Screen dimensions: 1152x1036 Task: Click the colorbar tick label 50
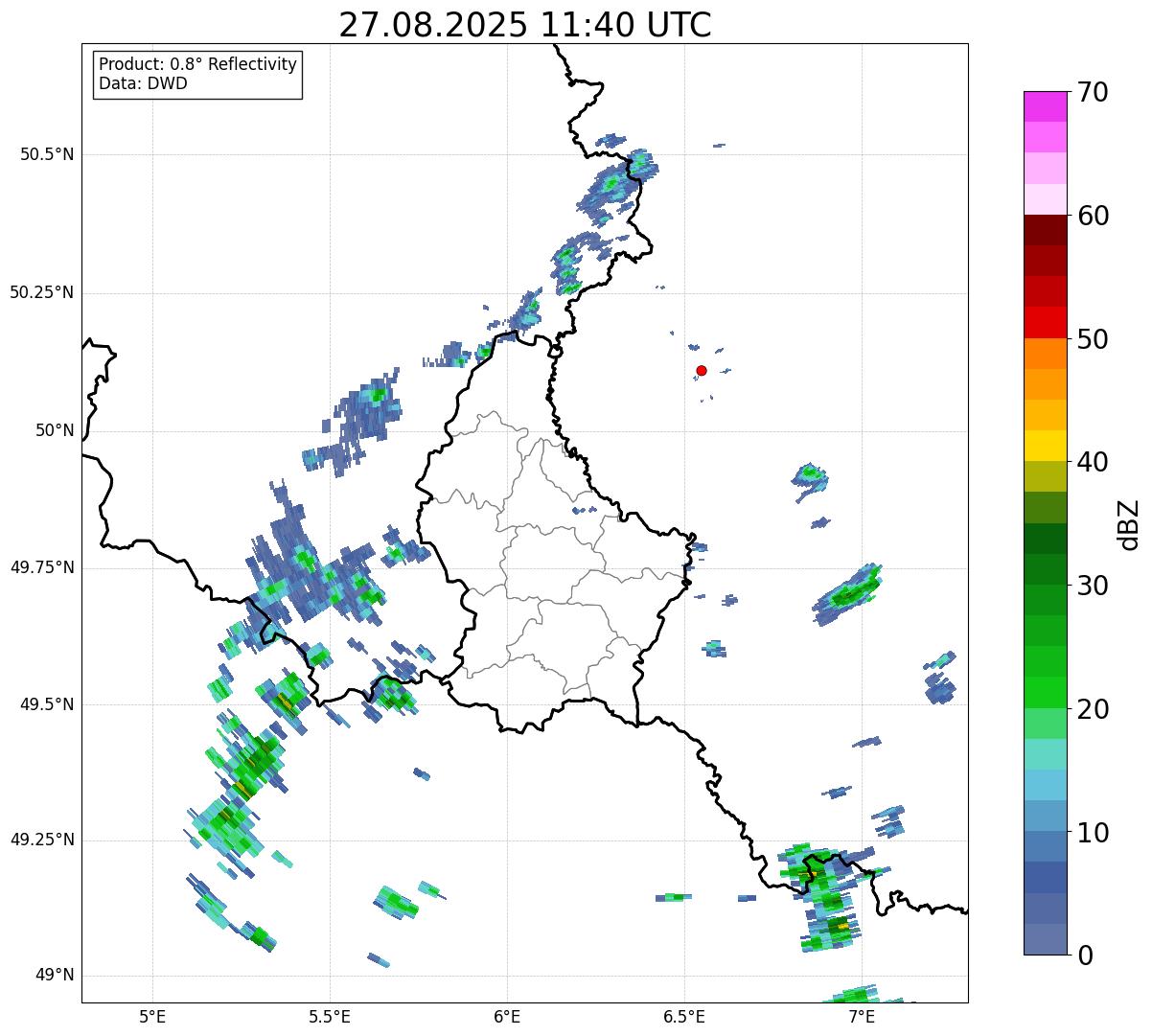pos(1094,339)
